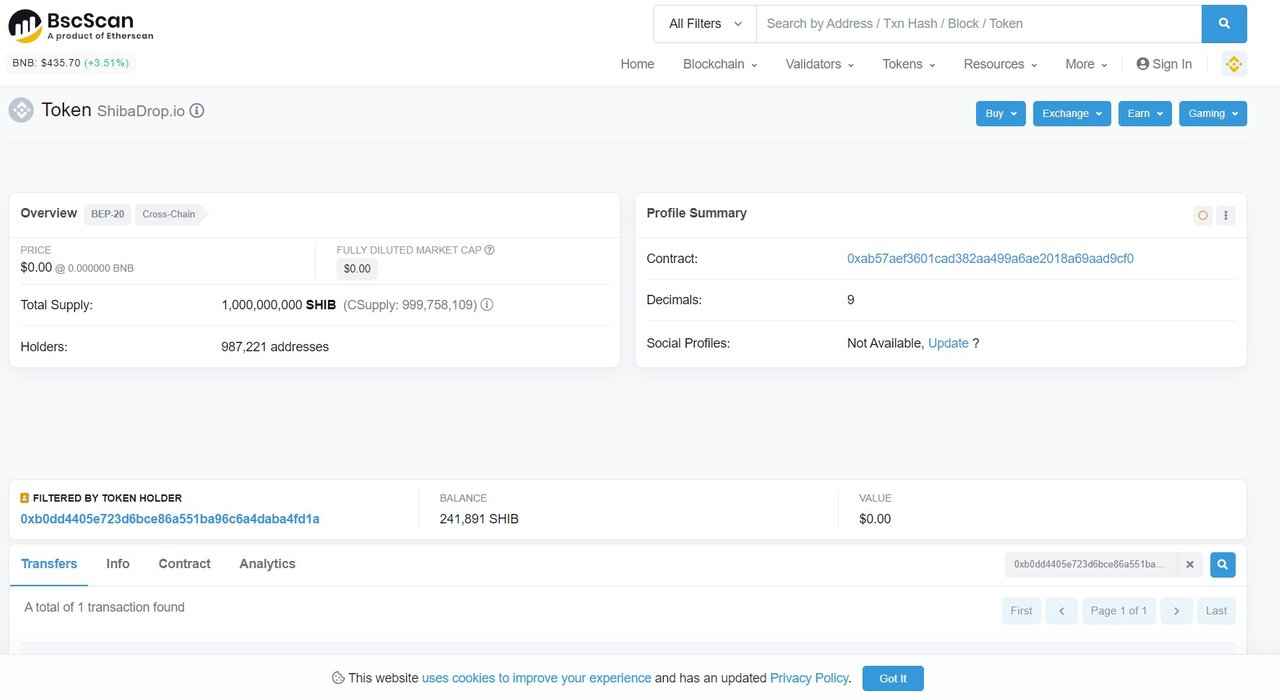Click the Cross-Chain tag
This screenshot has height=700, width=1280.
tap(169, 214)
